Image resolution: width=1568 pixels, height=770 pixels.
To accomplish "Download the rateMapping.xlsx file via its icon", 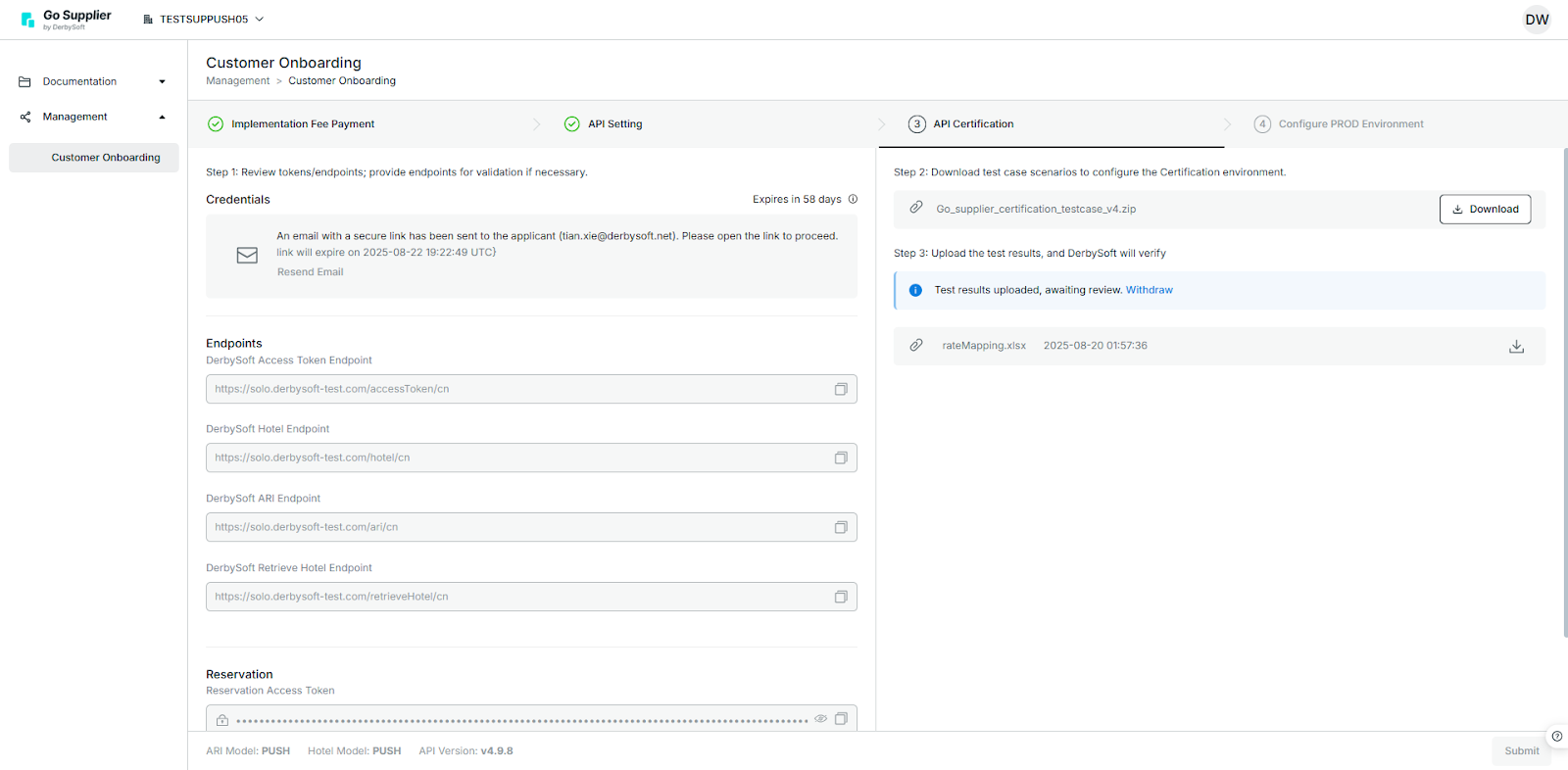I will pos(1516,346).
